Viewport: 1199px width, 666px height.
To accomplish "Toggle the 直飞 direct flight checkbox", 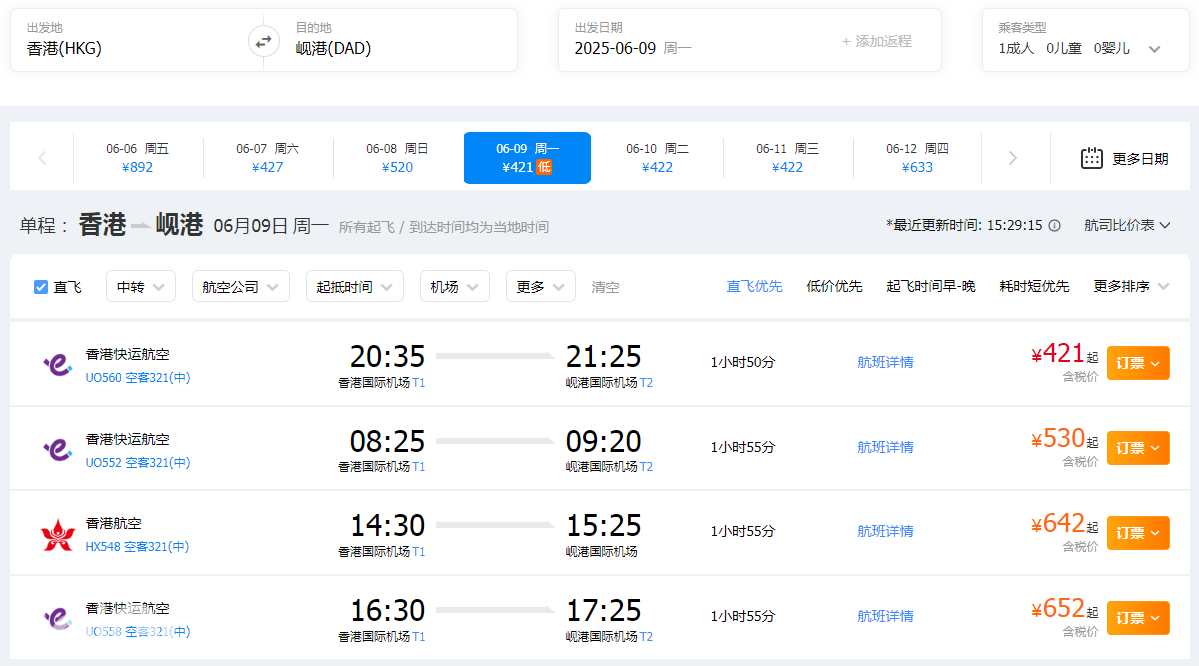I will click(41, 287).
